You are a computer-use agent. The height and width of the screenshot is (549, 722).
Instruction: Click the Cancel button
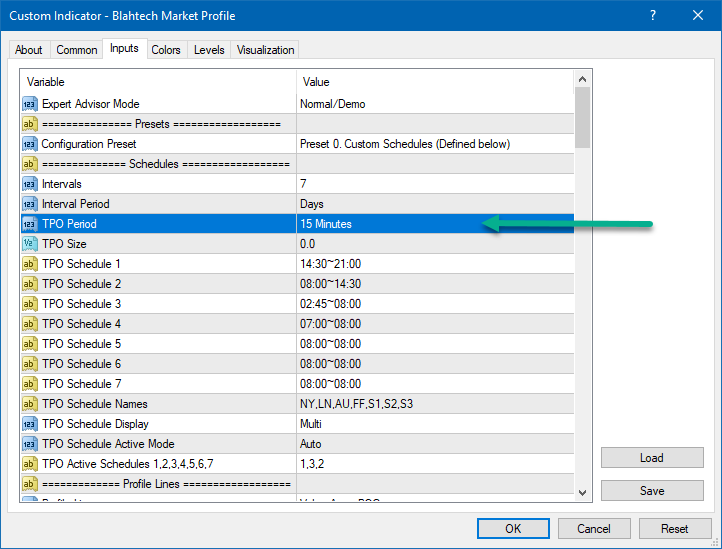(x=594, y=528)
